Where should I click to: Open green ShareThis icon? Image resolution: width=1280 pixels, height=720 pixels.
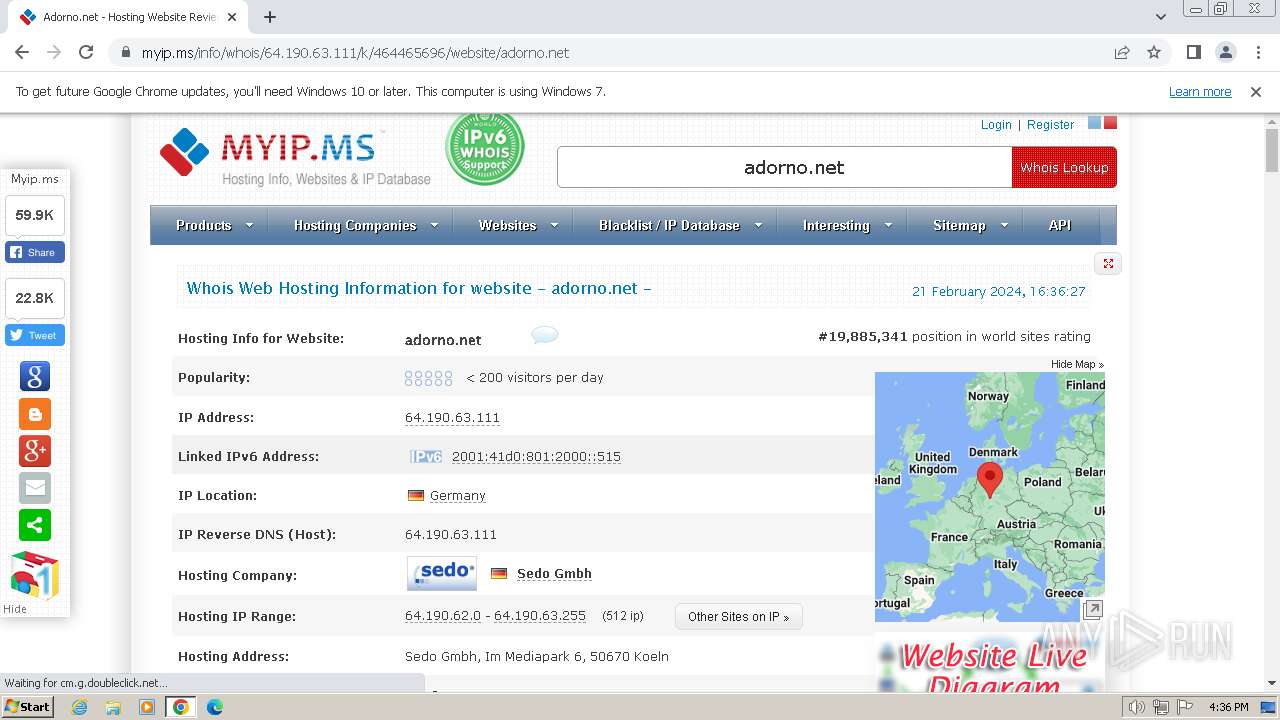click(x=35, y=524)
